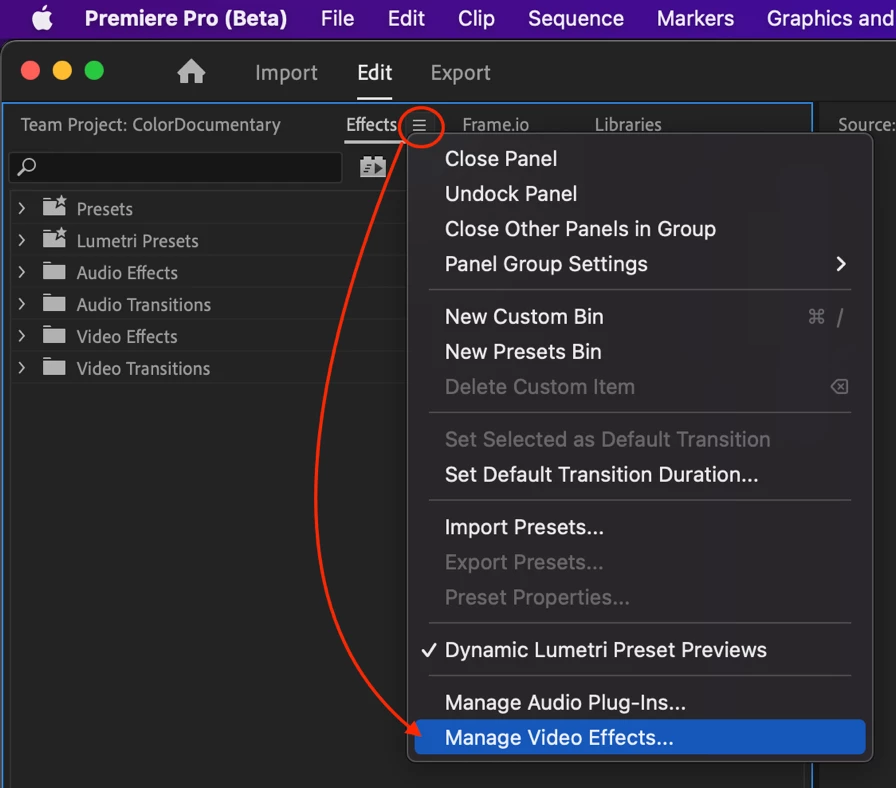Click the effects search field
The height and width of the screenshot is (788, 896).
(x=175, y=167)
